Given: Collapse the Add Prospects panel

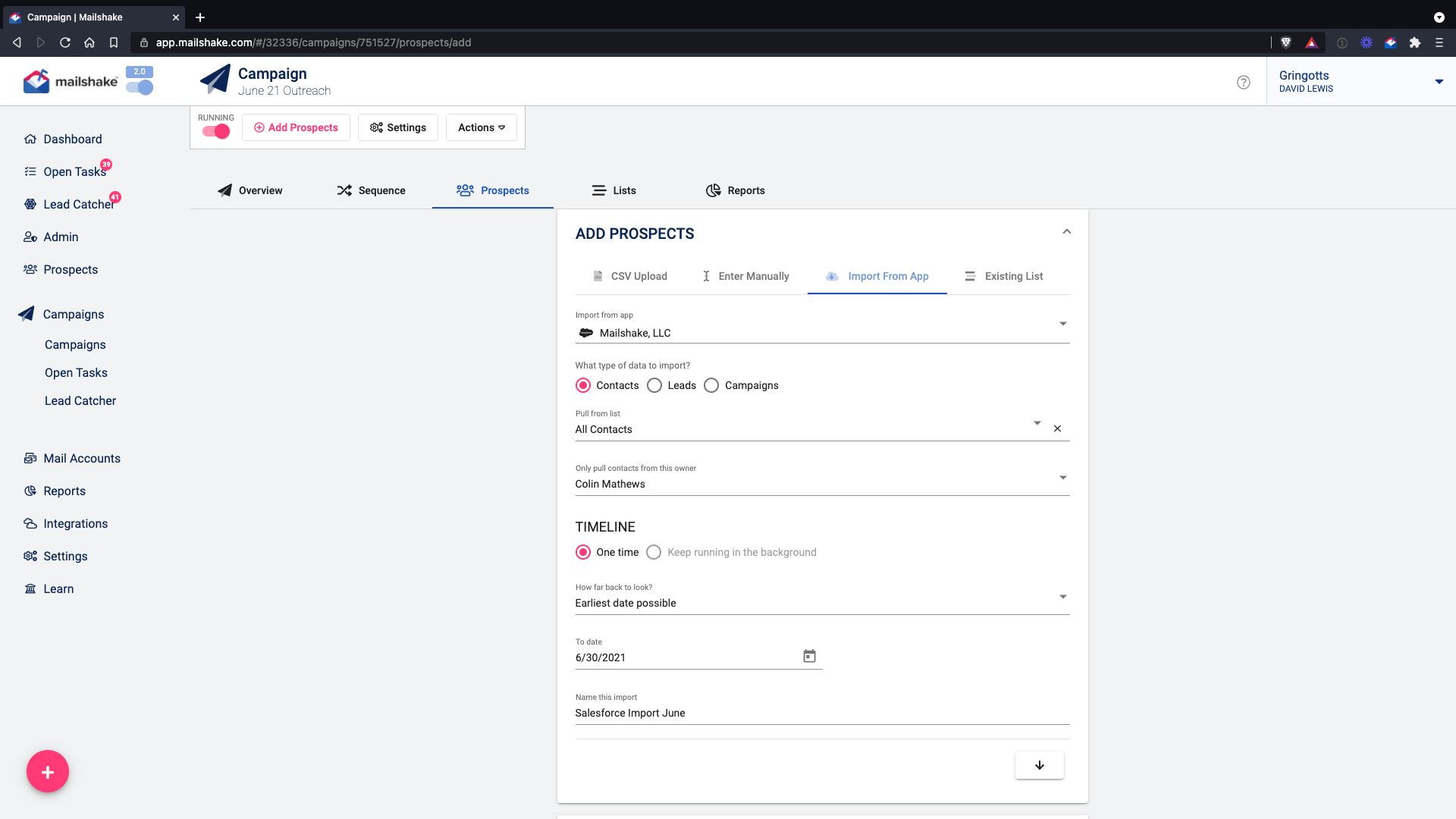Looking at the screenshot, I should 1067,231.
